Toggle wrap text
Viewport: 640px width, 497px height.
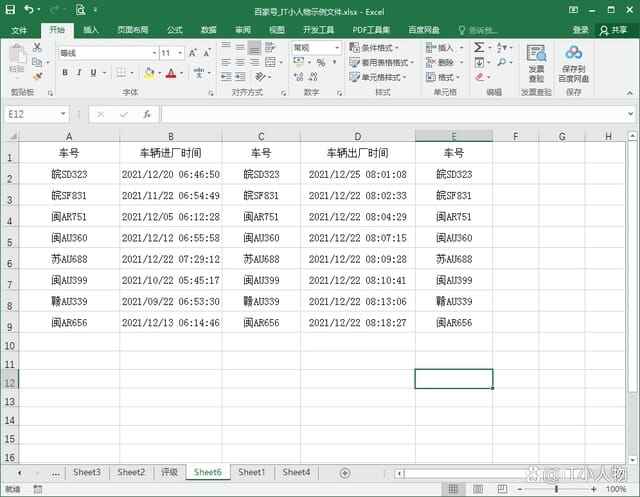[x=270, y=47]
